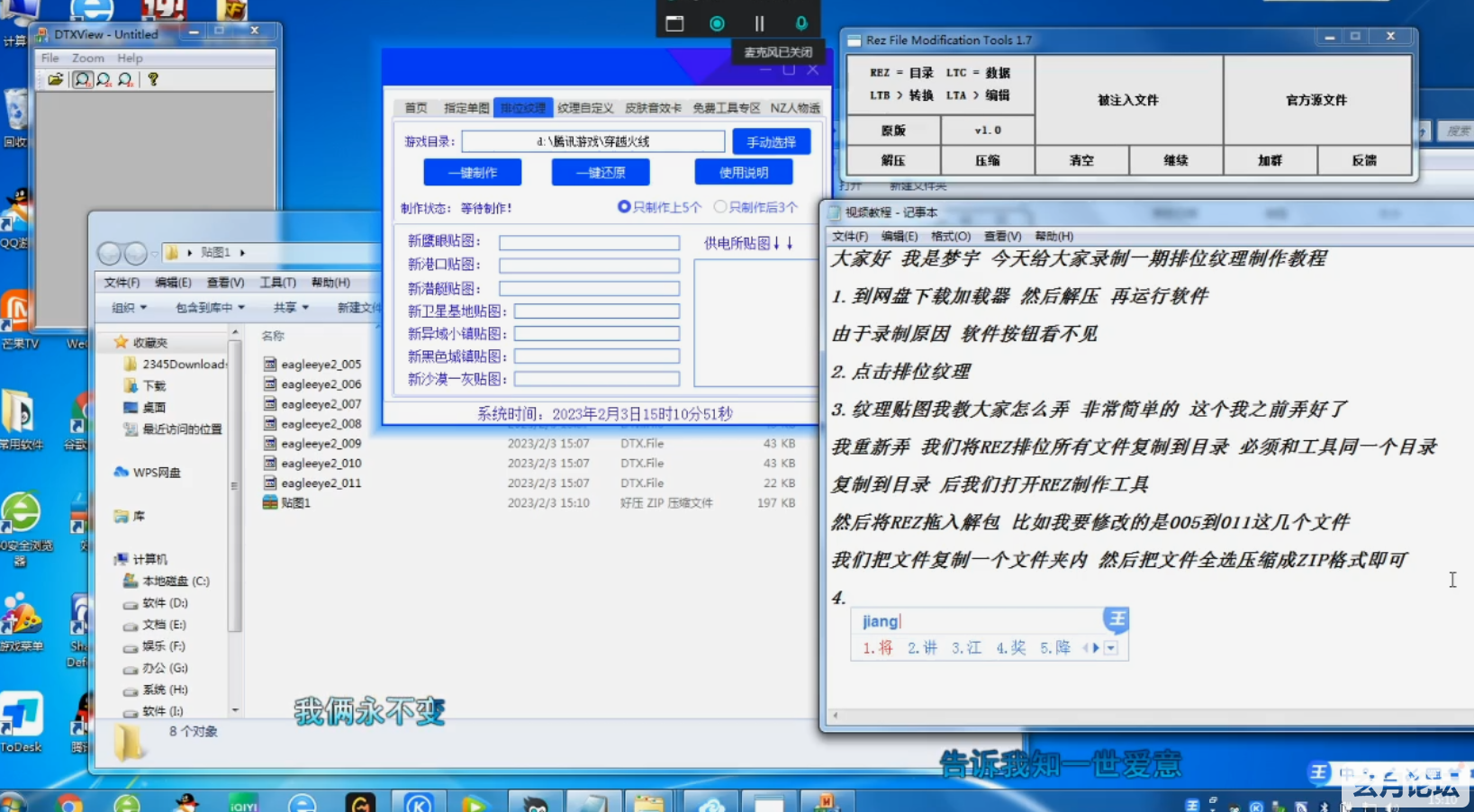The height and width of the screenshot is (812, 1474).
Task: Switch to the 首页 tab
Action: click(x=416, y=108)
